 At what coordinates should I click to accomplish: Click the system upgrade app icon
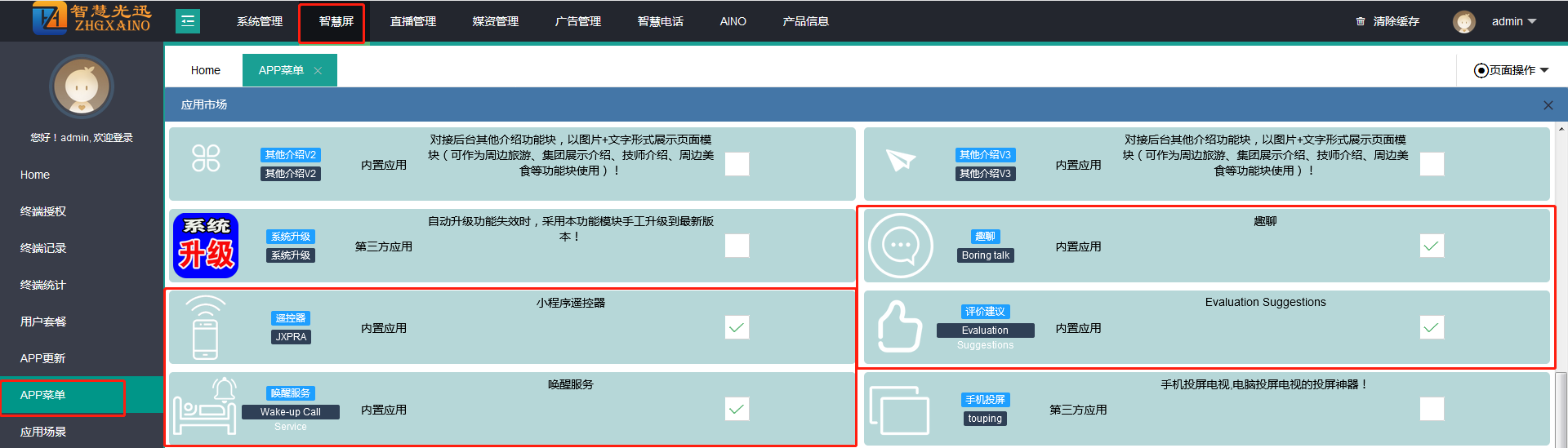(x=206, y=246)
